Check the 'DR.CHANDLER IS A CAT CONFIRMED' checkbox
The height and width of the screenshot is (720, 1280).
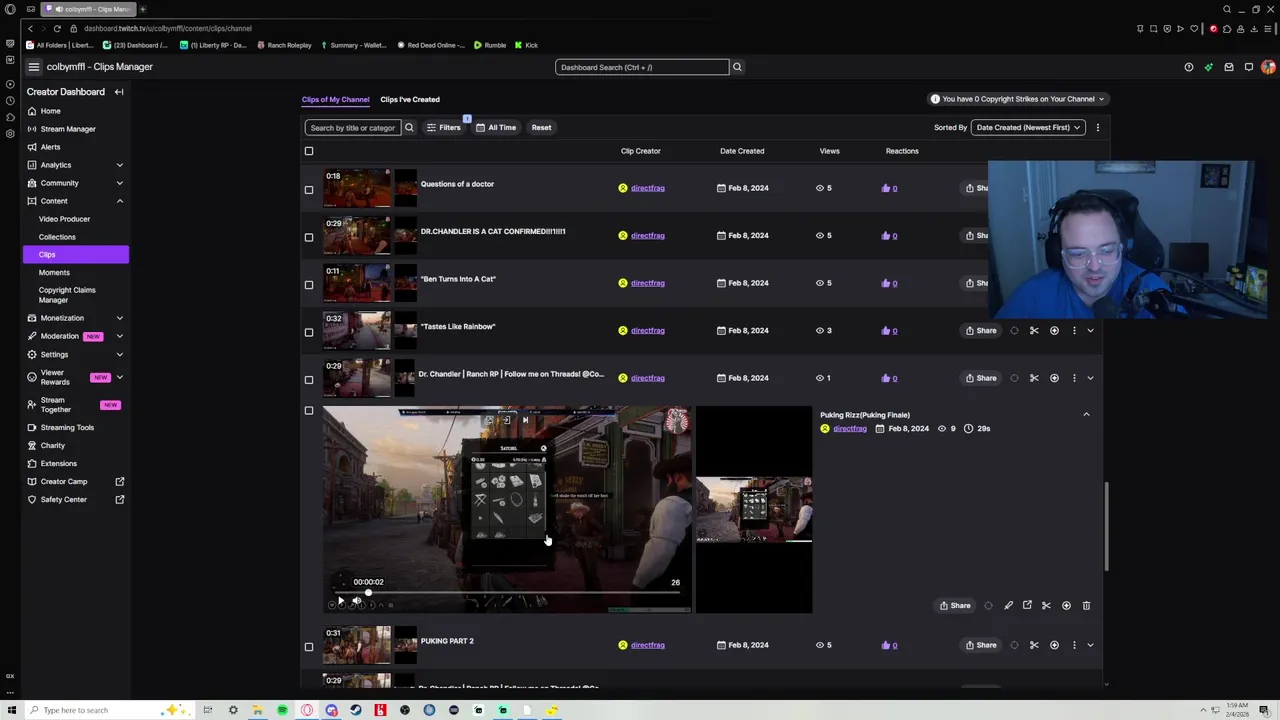[309, 237]
